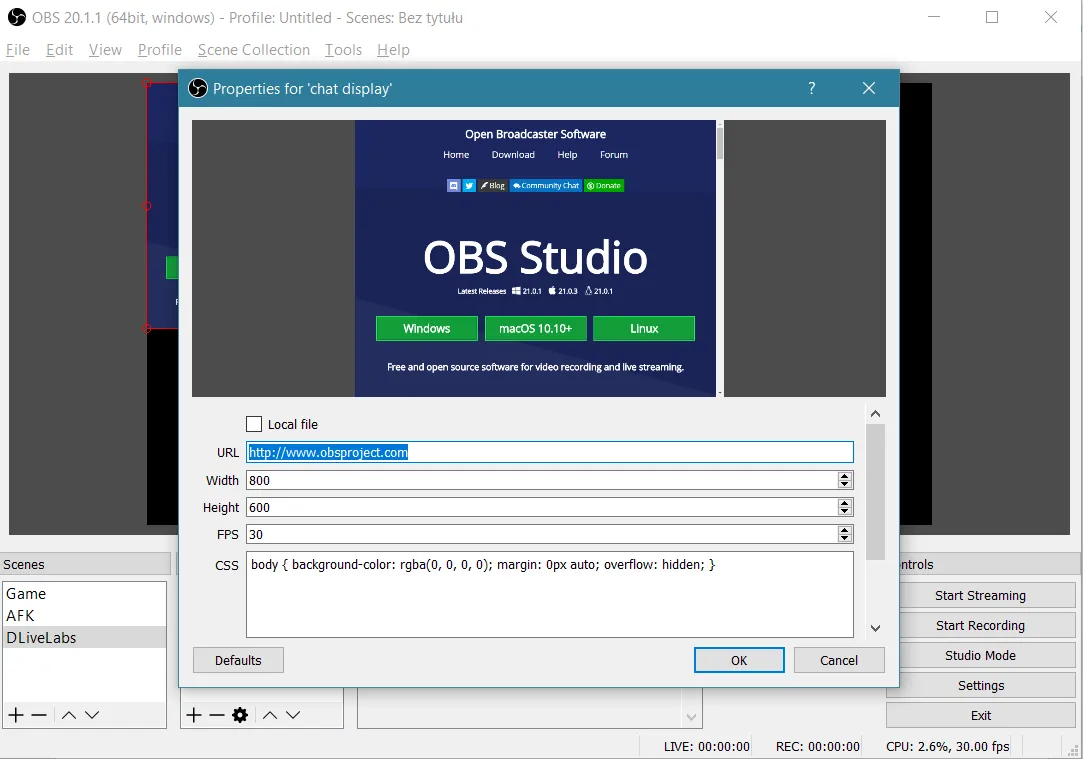Image resolution: width=1083 pixels, height=759 pixels.
Task: Click Home link in browser preview
Action: click(x=456, y=155)
